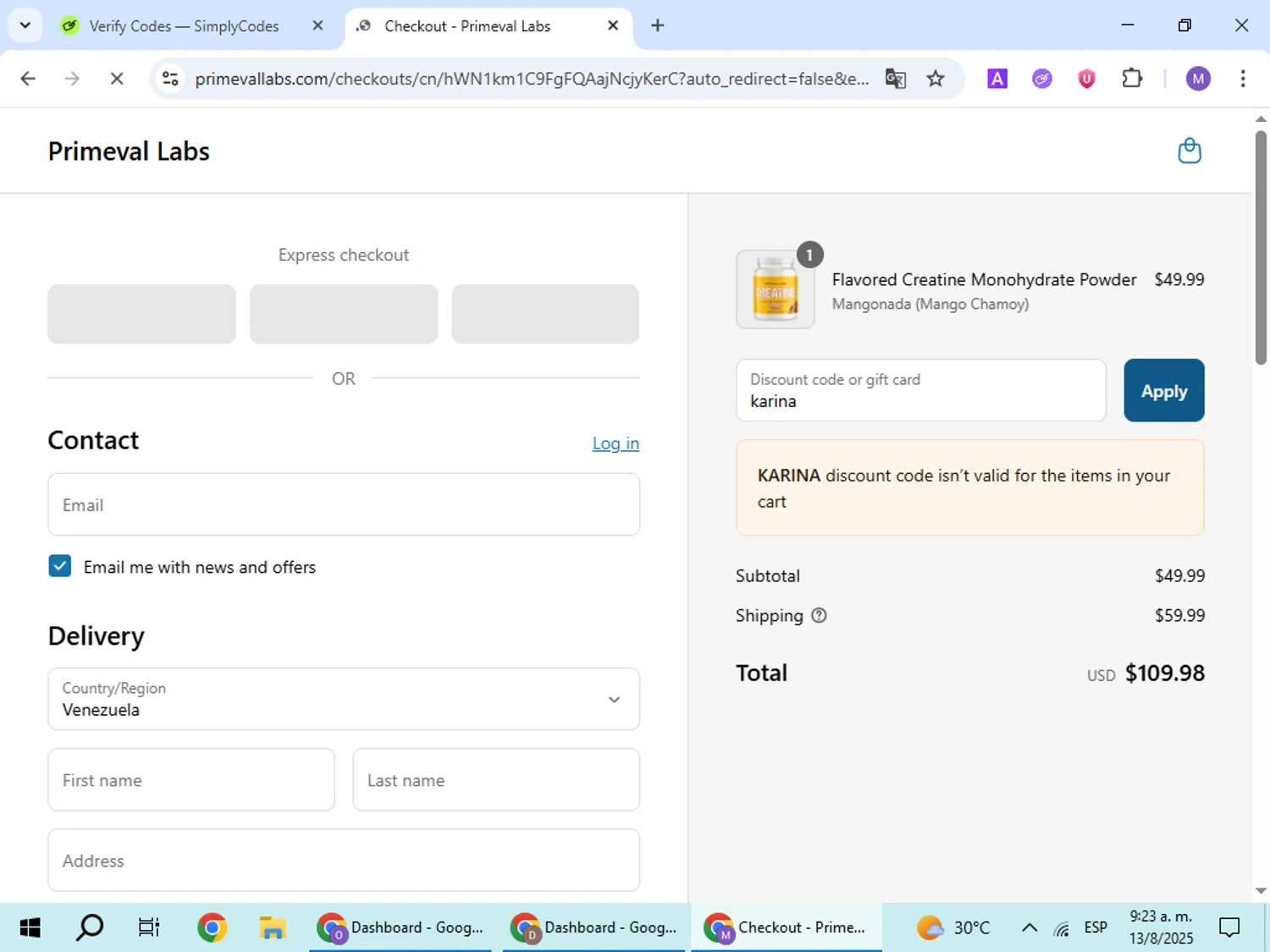Open the tab search dropdown arrow
The height and width of the screenshot is (952, 1270).
click(x=25, y=25)
